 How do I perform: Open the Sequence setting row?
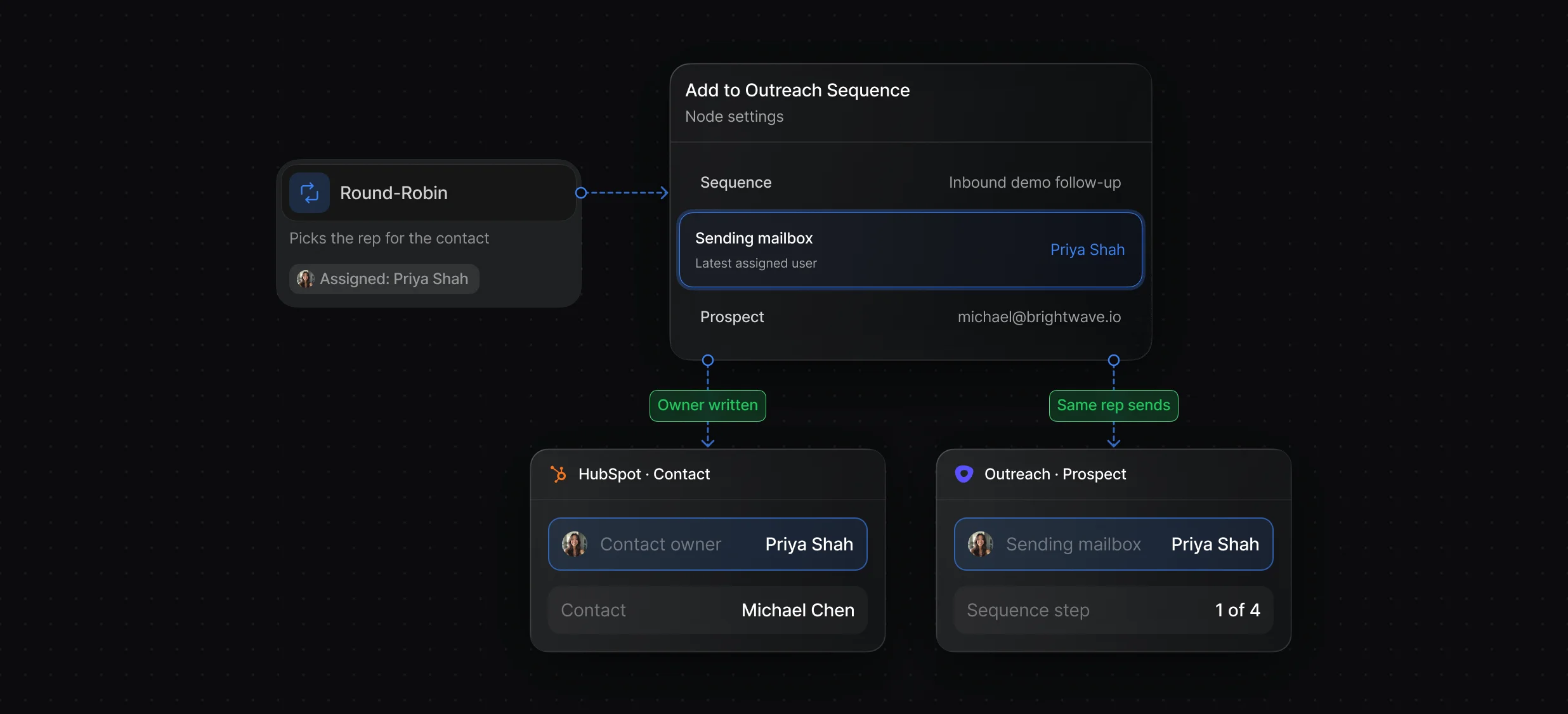911,183
